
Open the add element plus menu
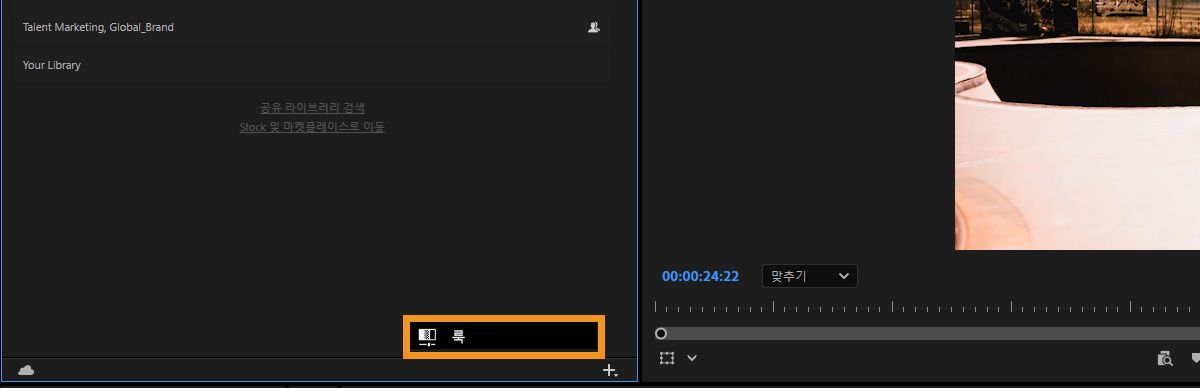pos(610,371)
